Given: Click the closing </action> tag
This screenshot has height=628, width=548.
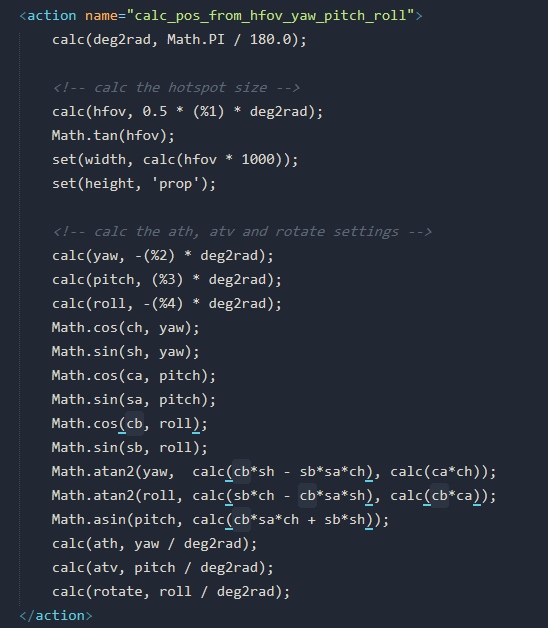Looking at the screenshot, I should [56, 616].
